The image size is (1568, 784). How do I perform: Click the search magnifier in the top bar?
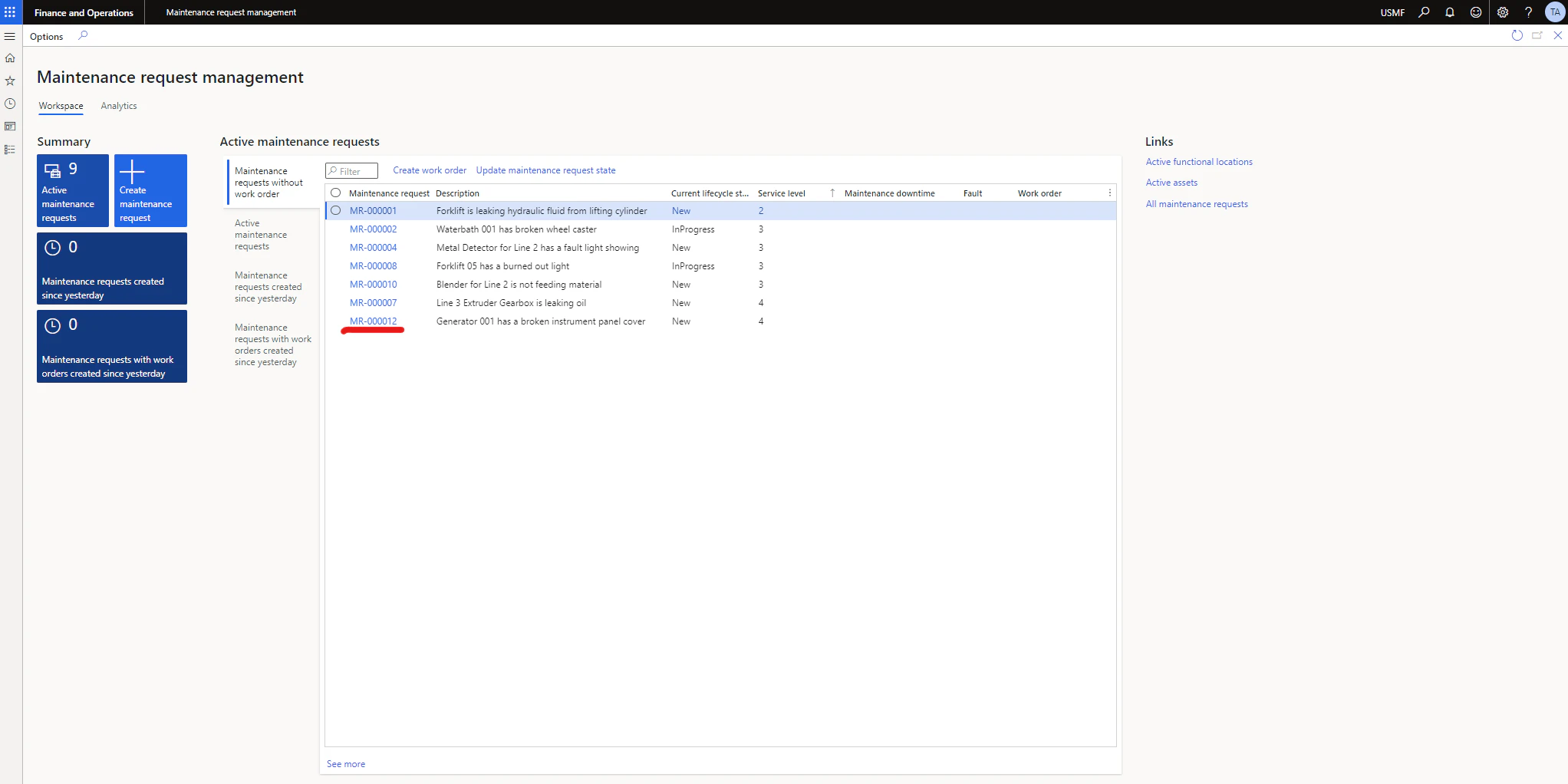(x=1424, y=12)
